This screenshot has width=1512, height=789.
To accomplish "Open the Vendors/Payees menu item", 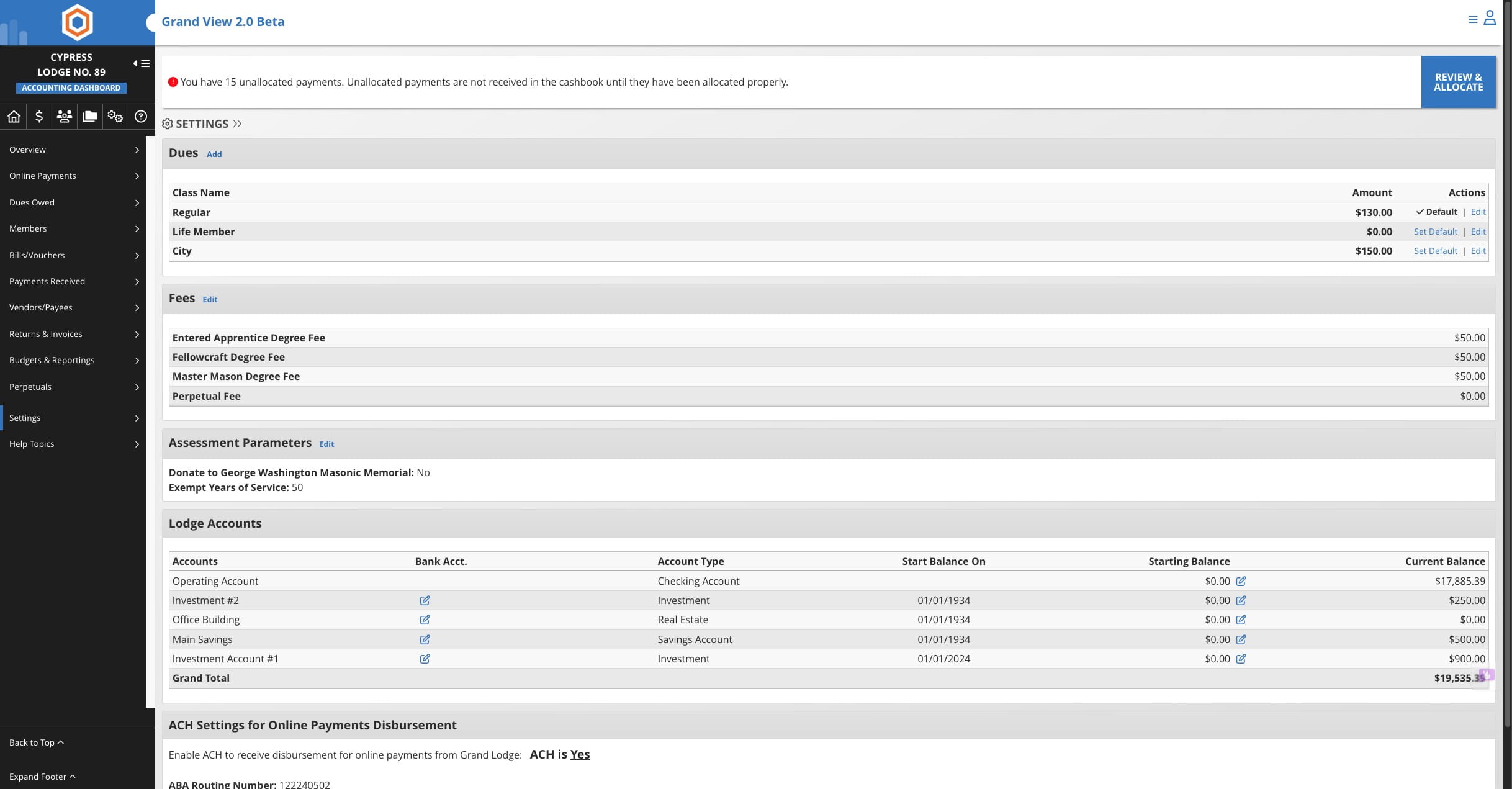I will pyautogui.click(x=73, y=308).
